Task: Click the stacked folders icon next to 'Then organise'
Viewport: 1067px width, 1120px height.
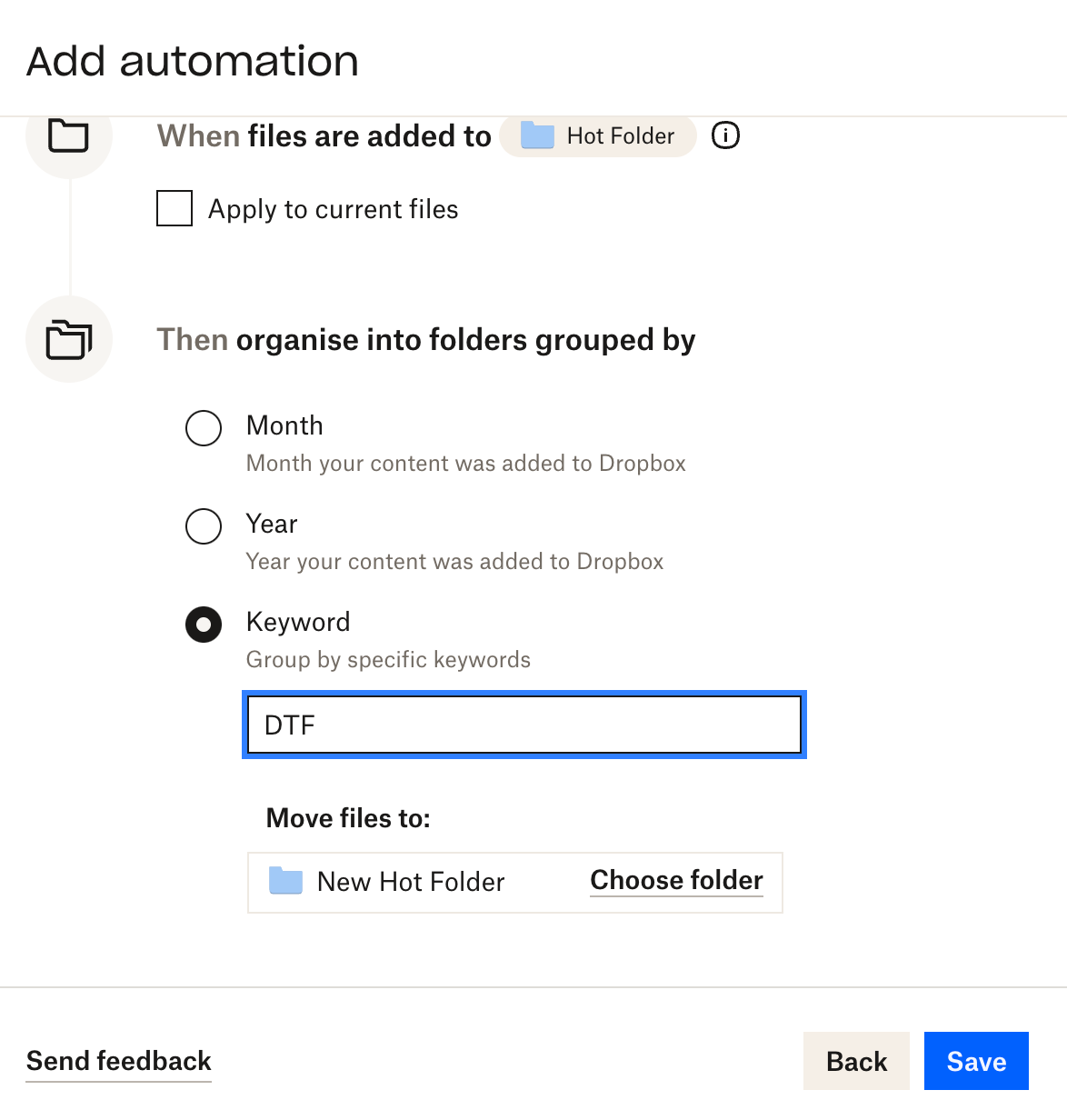Action: (x=69, y=338)
